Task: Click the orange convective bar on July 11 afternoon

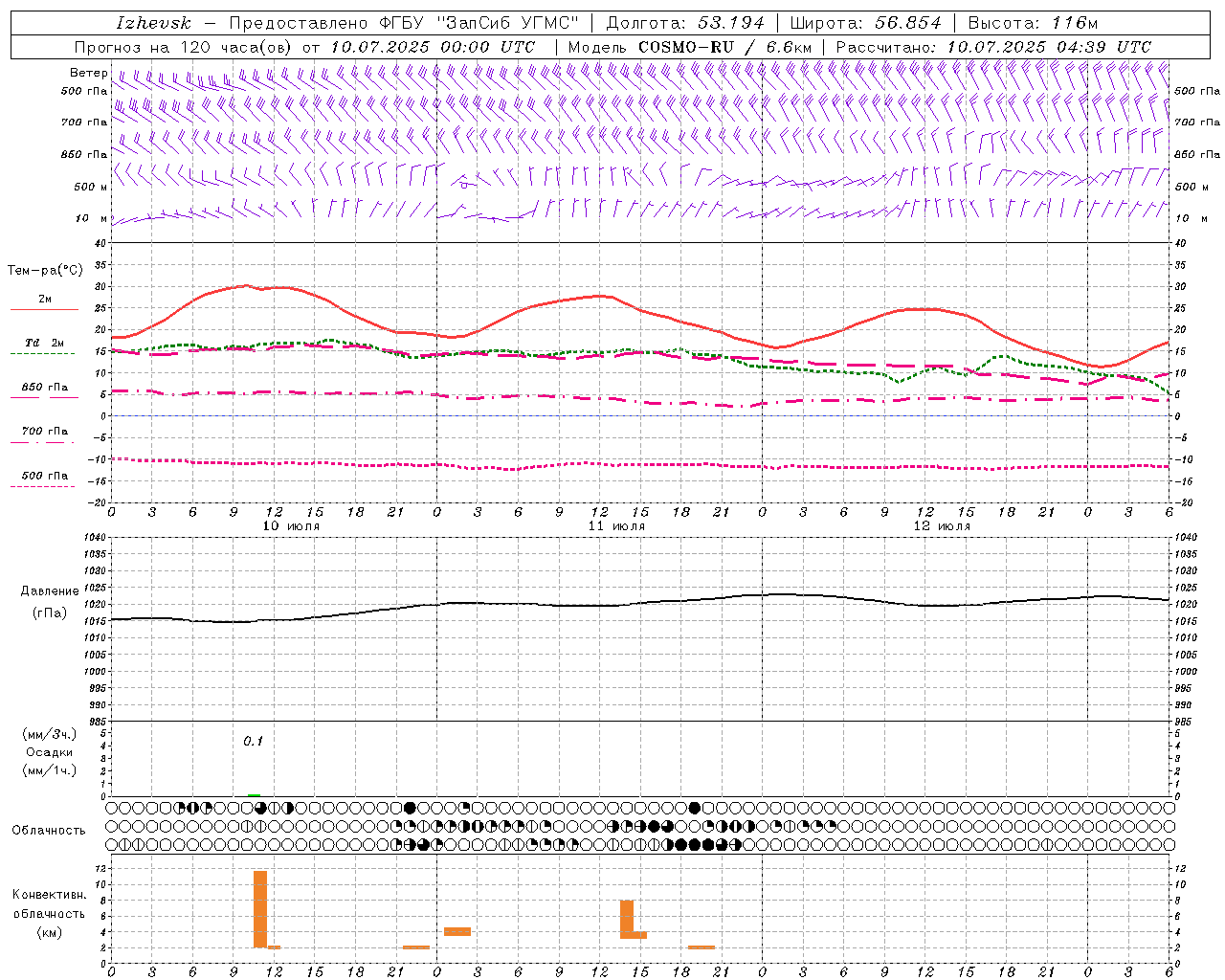Action: (x=627, y=919)
